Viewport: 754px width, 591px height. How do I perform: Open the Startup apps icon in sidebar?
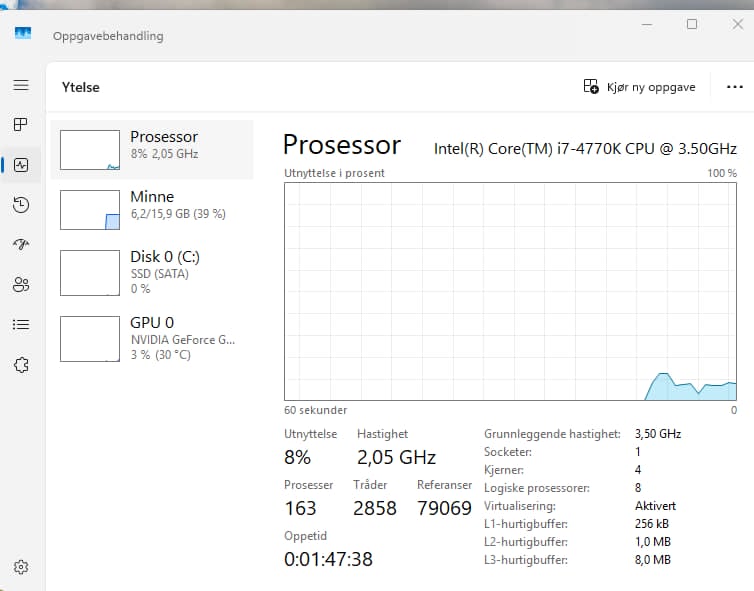pos(21,244)
